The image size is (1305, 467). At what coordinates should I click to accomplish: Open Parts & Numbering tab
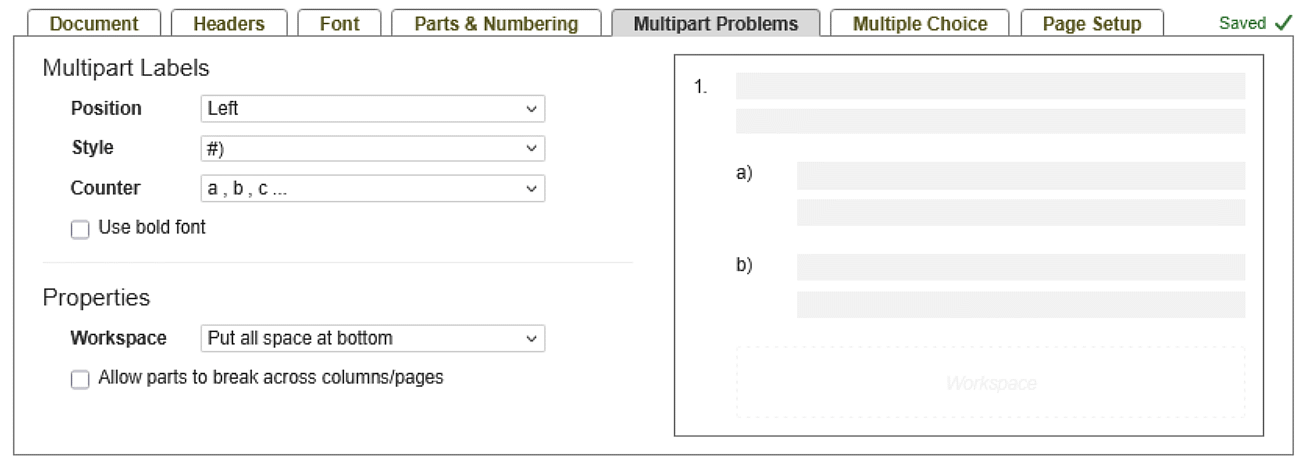(496, 23)
